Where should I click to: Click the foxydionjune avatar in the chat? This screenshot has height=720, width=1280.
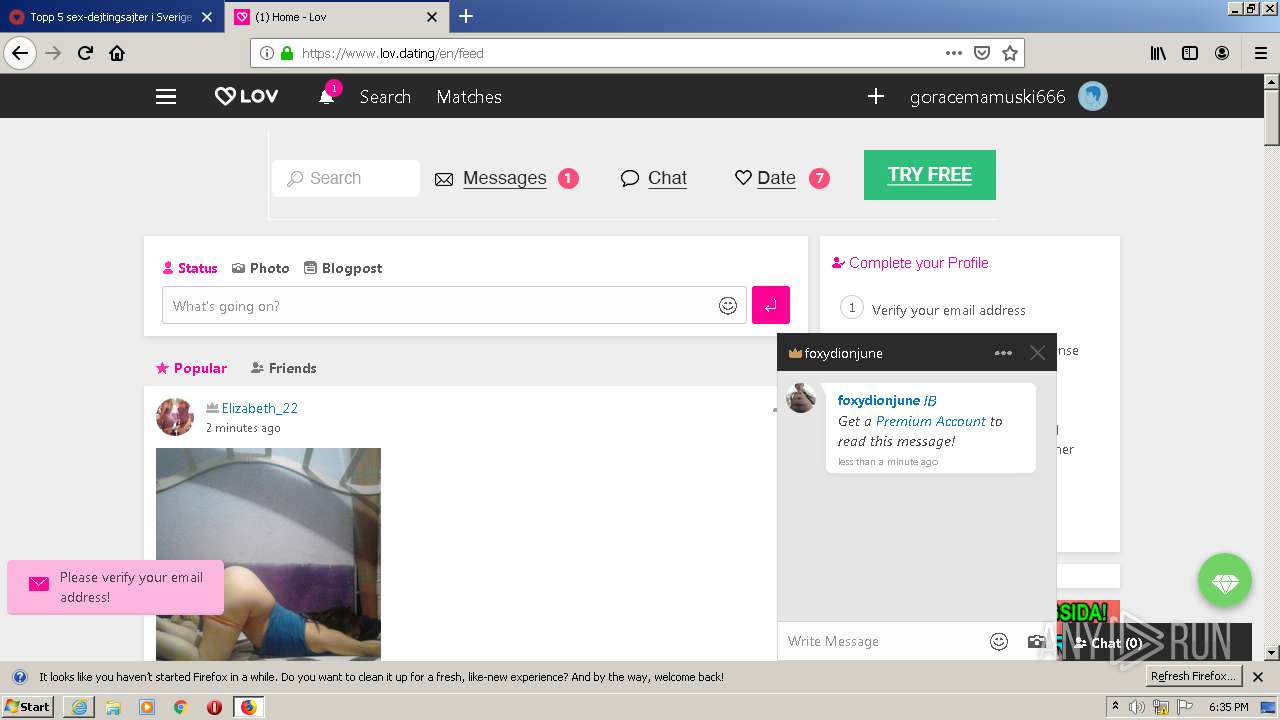[801, 397]
